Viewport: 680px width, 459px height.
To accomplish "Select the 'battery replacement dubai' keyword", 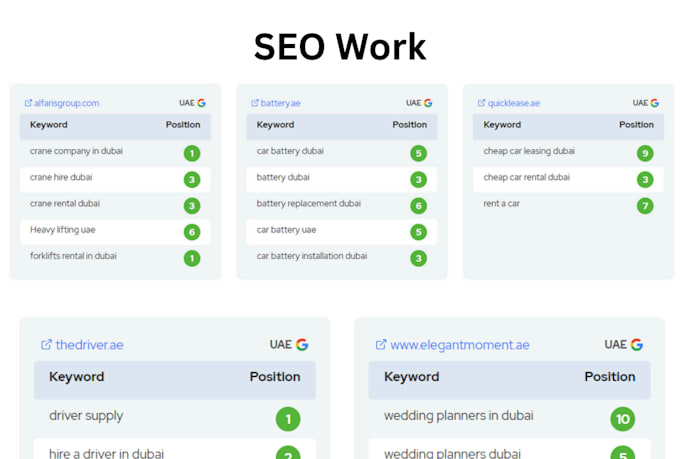I will (x=309, y=203).
